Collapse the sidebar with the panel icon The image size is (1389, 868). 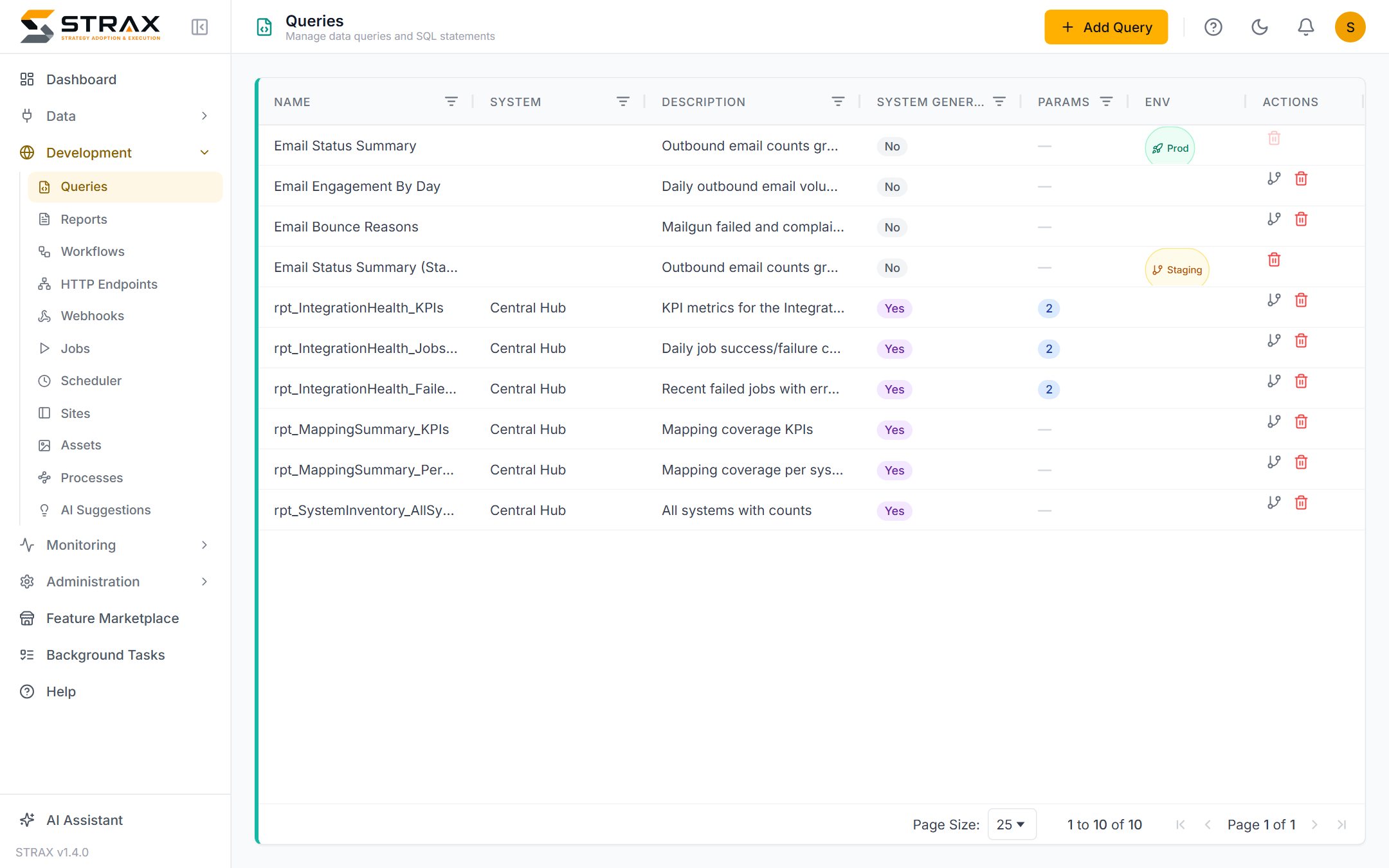pos(199,27)
